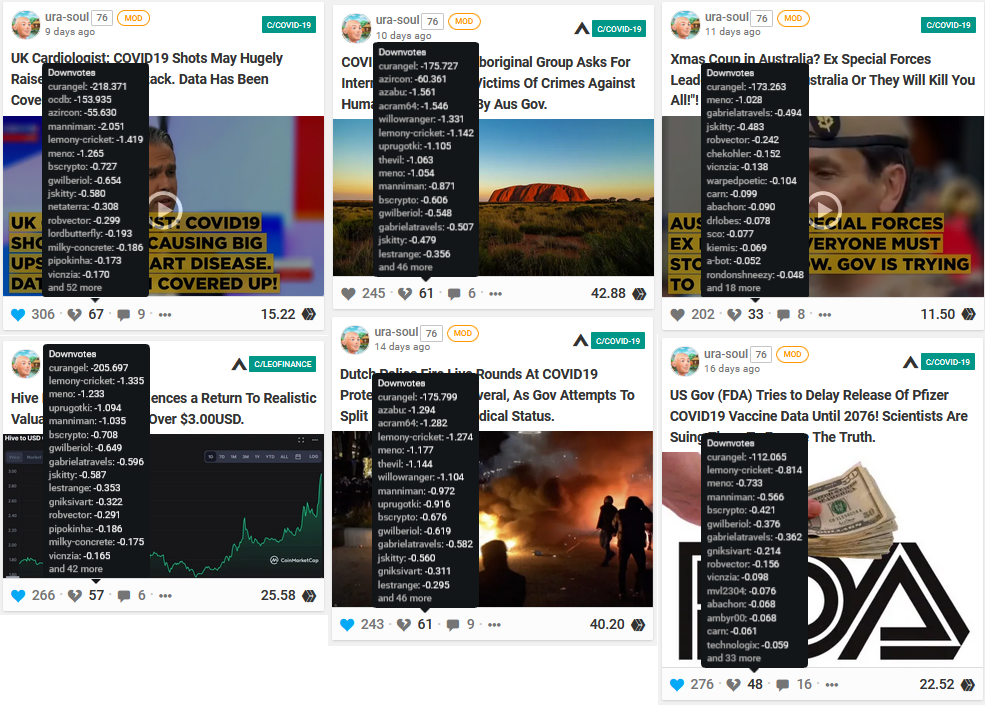
Task: Open ura-soul profile on the 11 days ago post
Action: coord(727,17)
